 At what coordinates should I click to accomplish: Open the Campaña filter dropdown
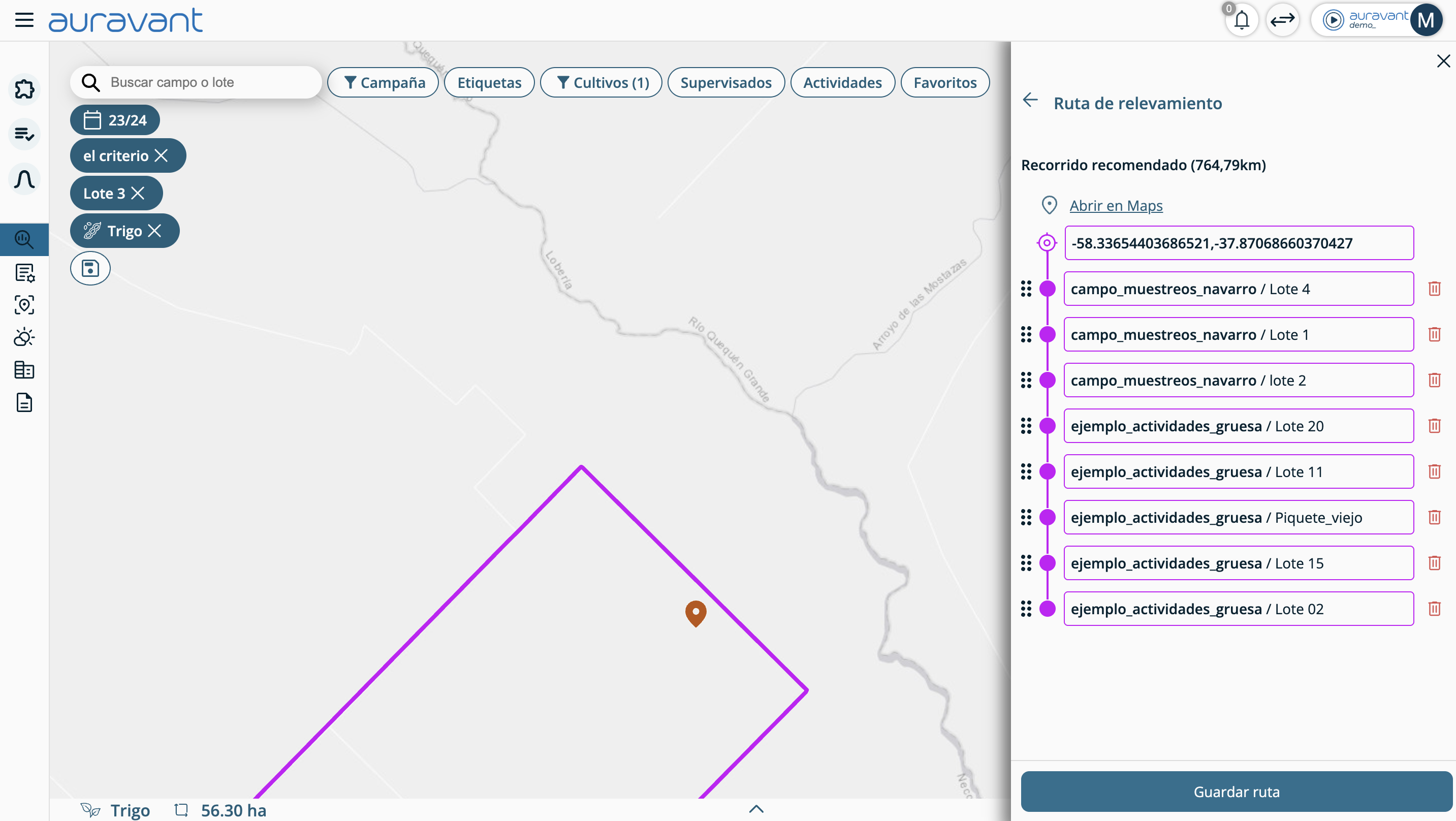click(384, 82)
